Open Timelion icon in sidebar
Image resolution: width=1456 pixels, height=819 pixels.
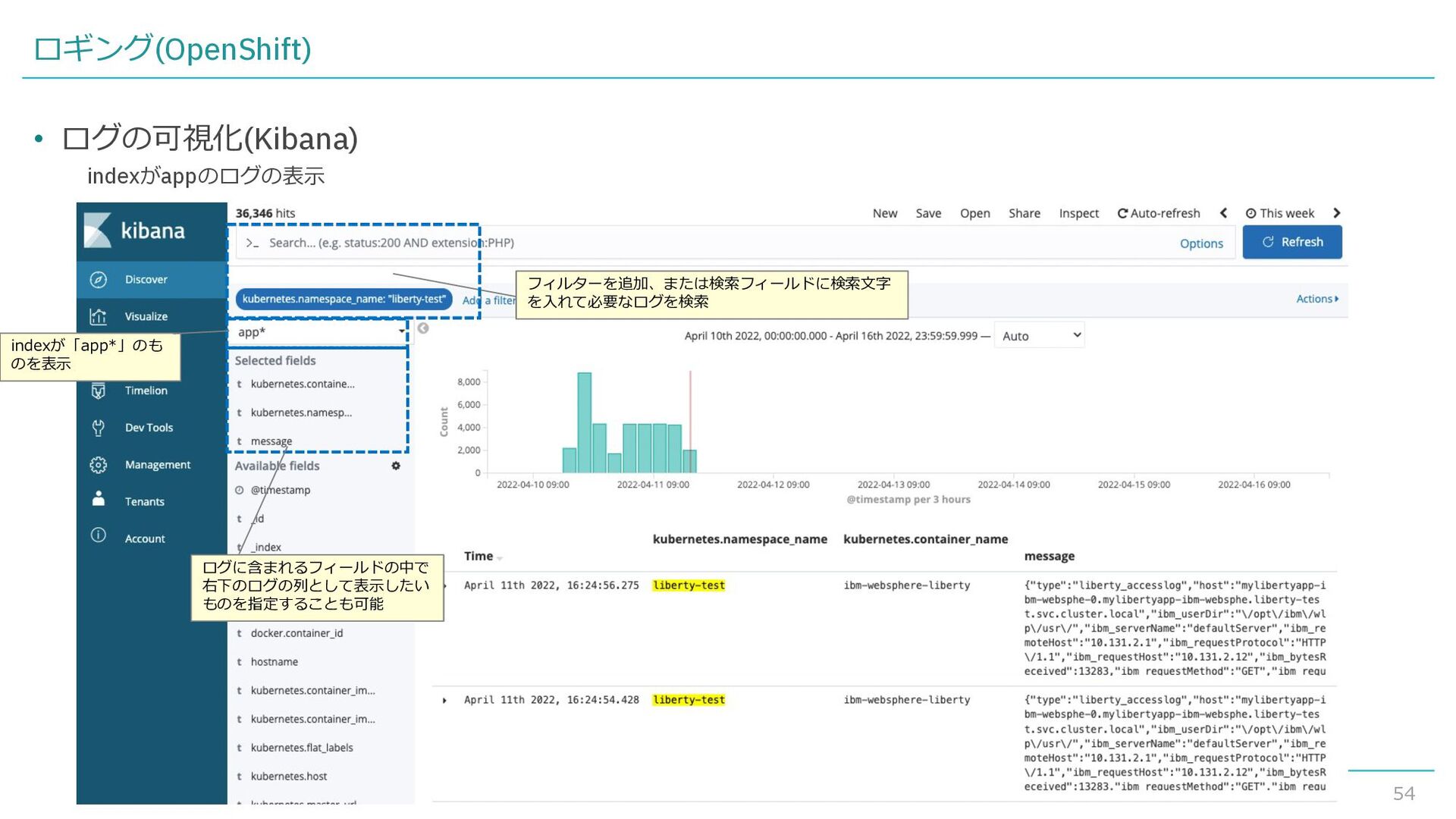[99, 391]
